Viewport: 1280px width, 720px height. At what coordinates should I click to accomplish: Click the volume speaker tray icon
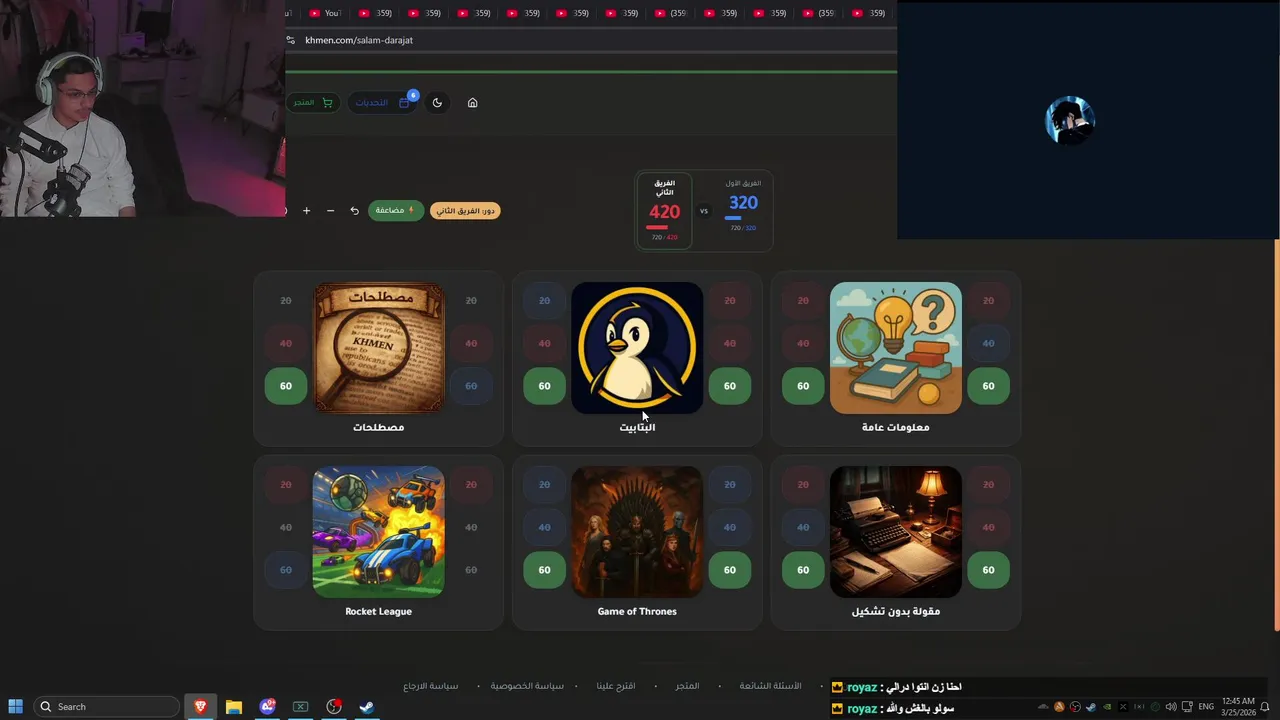point(1171,707)
